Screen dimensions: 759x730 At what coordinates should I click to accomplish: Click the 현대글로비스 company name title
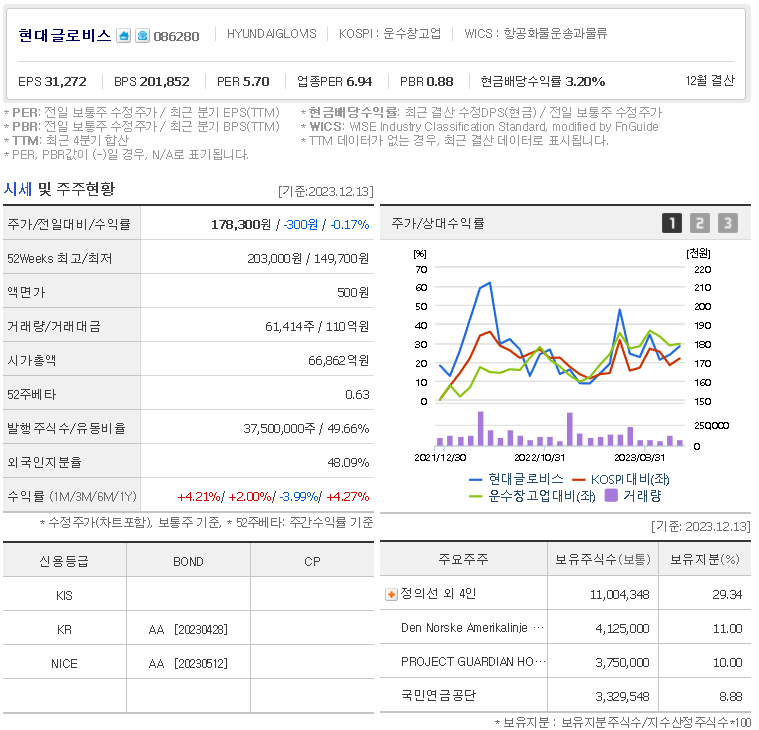click(x=65, y=35)
